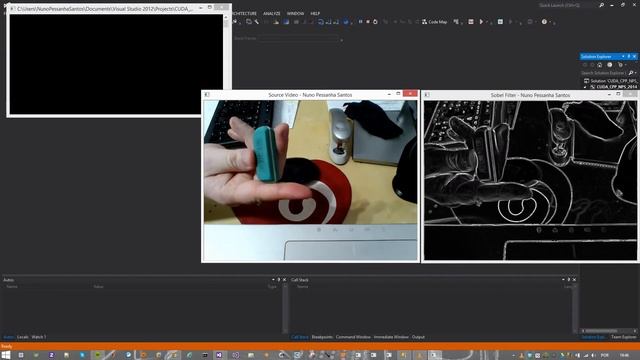Screen dimensions: 640x360
Task: Switch to the Solution Explorer bottom tab
Action: point(593,337)
